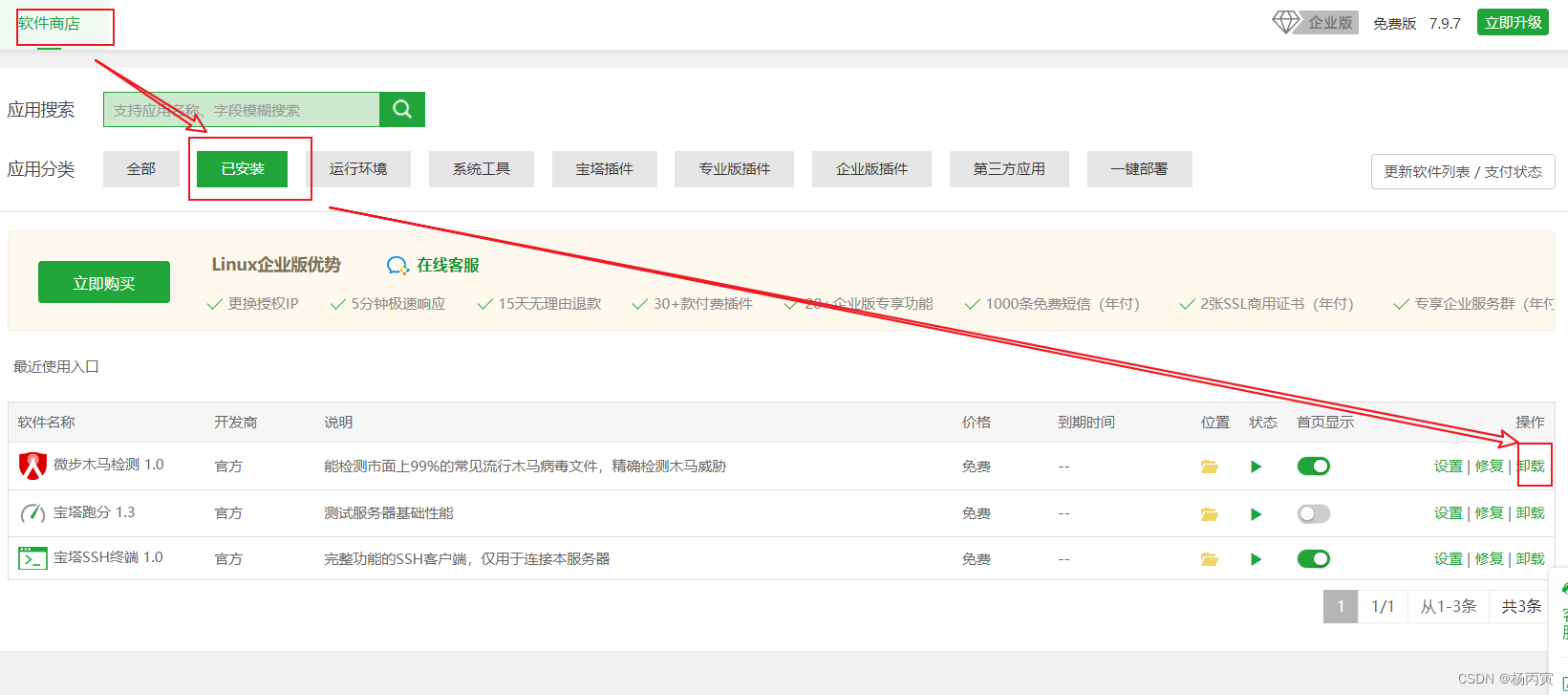Click 修复 for 宝塔SSH终端
Viewport: 1568px width, 695px height.
click(x=1489, y=559)
